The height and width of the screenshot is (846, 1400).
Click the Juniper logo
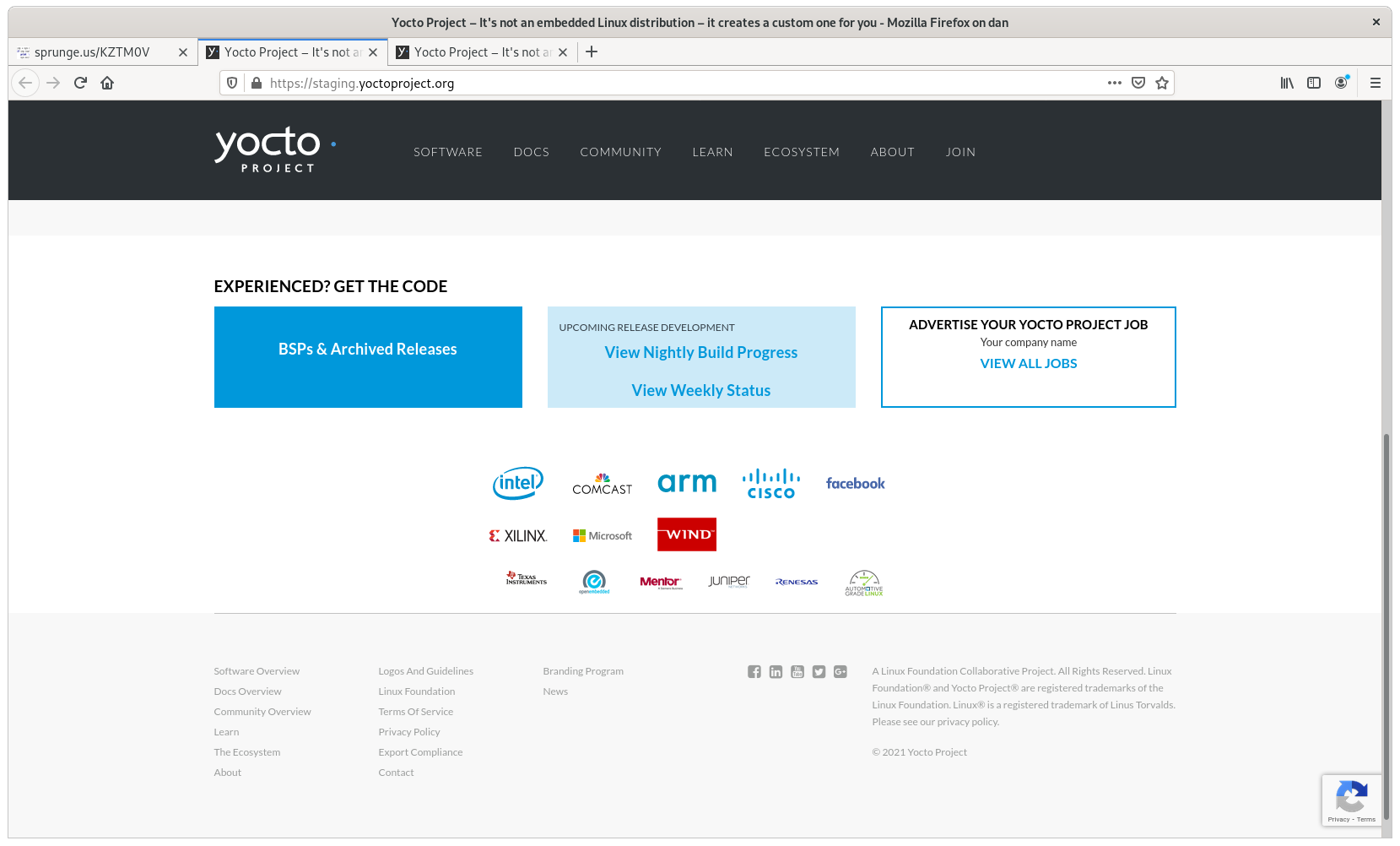pyautogui.click(x=729, y=581)
